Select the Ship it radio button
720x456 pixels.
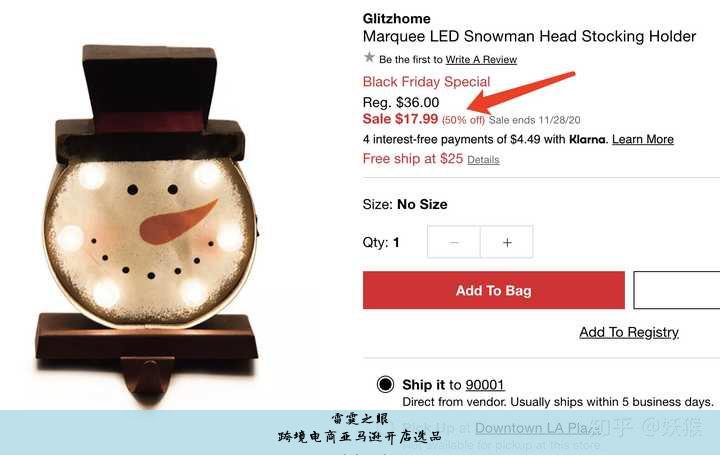(x=385, y=384)
